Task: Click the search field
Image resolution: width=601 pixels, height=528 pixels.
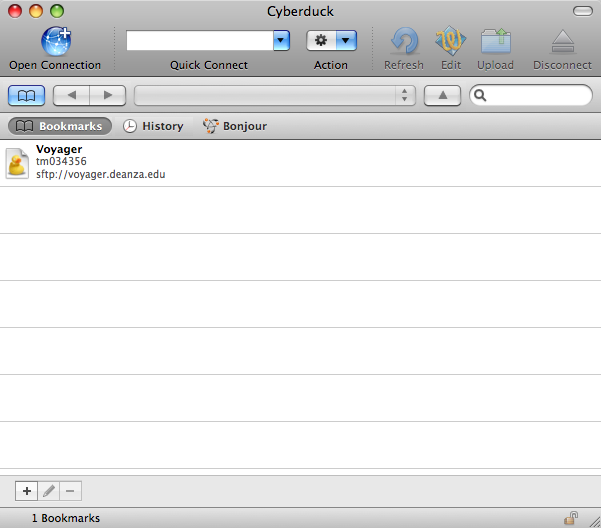Action: pos(531,95)
